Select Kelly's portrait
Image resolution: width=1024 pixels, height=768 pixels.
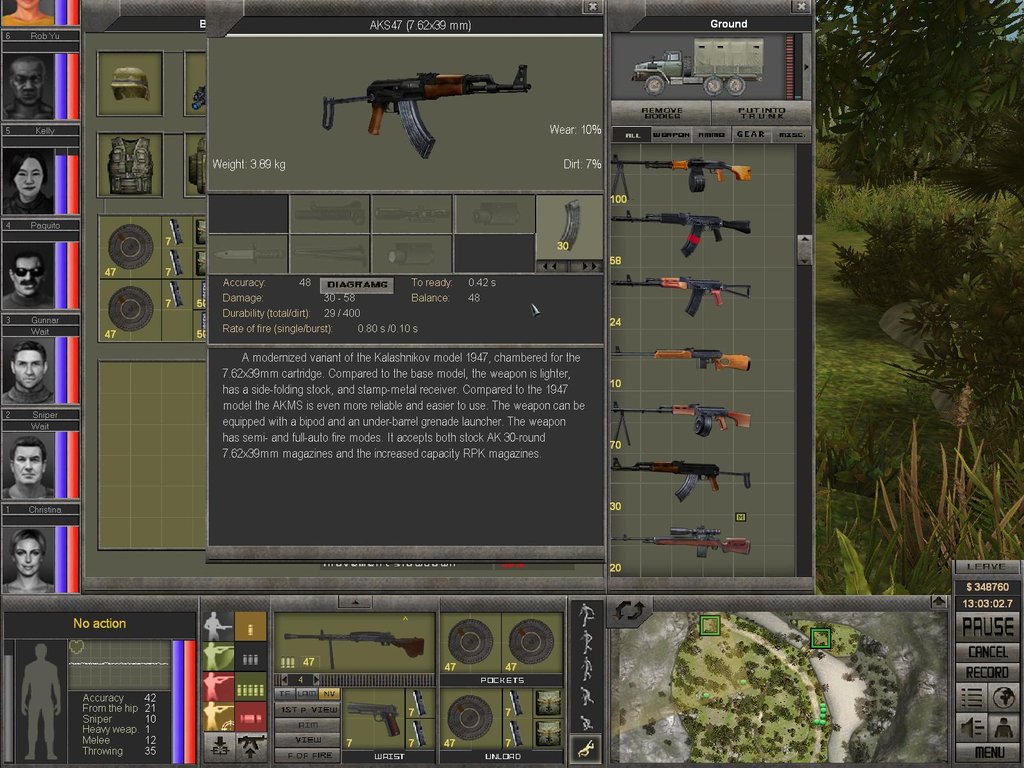[x=29, y=181]
